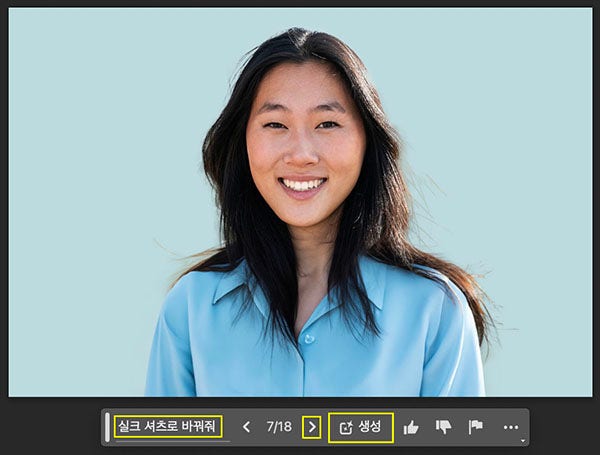Click the 7/18 variation counter
The width and height of the screenshot is (600, 455).
[279, 426]
